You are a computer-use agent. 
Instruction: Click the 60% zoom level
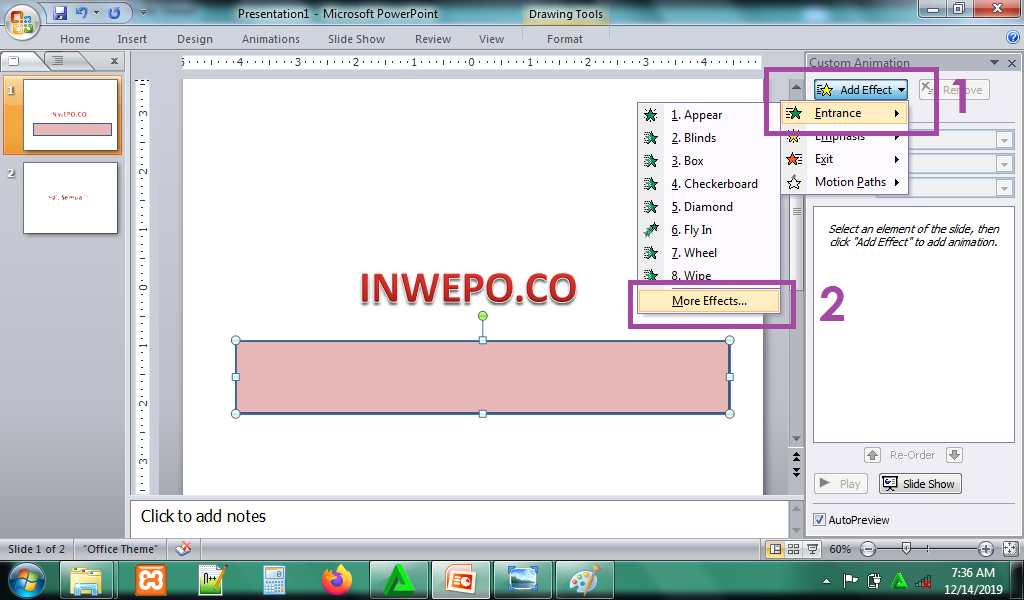[839, 549]
